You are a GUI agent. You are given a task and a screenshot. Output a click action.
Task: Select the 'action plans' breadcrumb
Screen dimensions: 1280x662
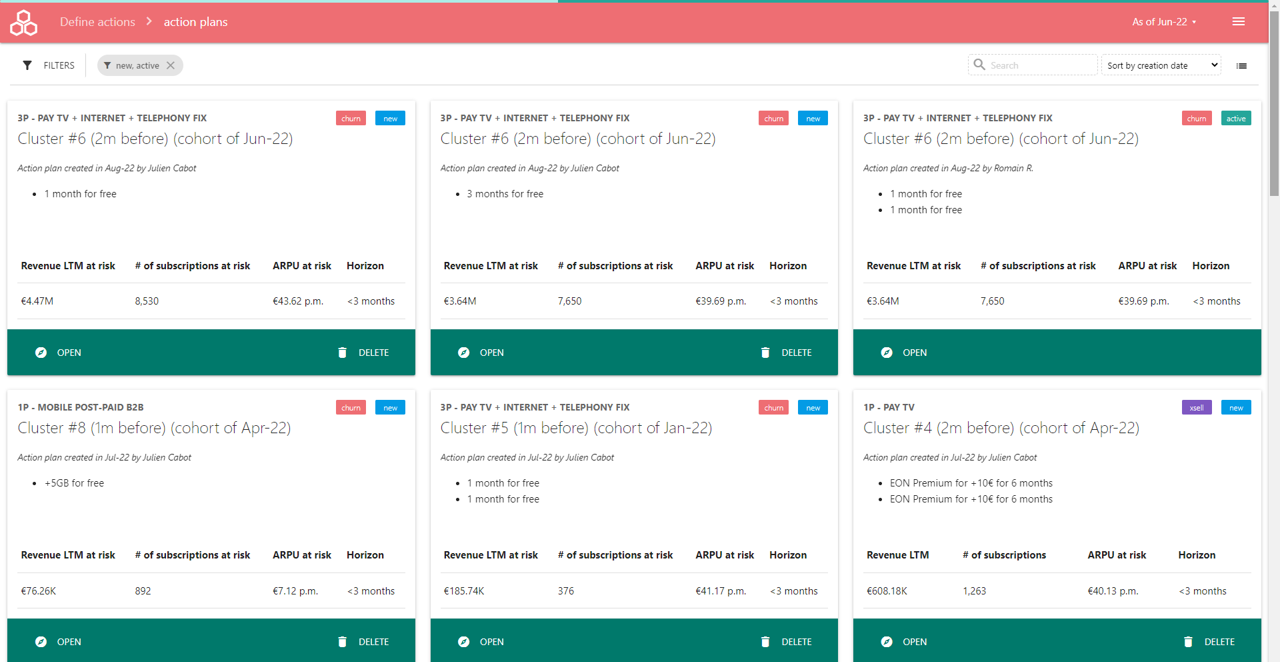pos(196,22)
